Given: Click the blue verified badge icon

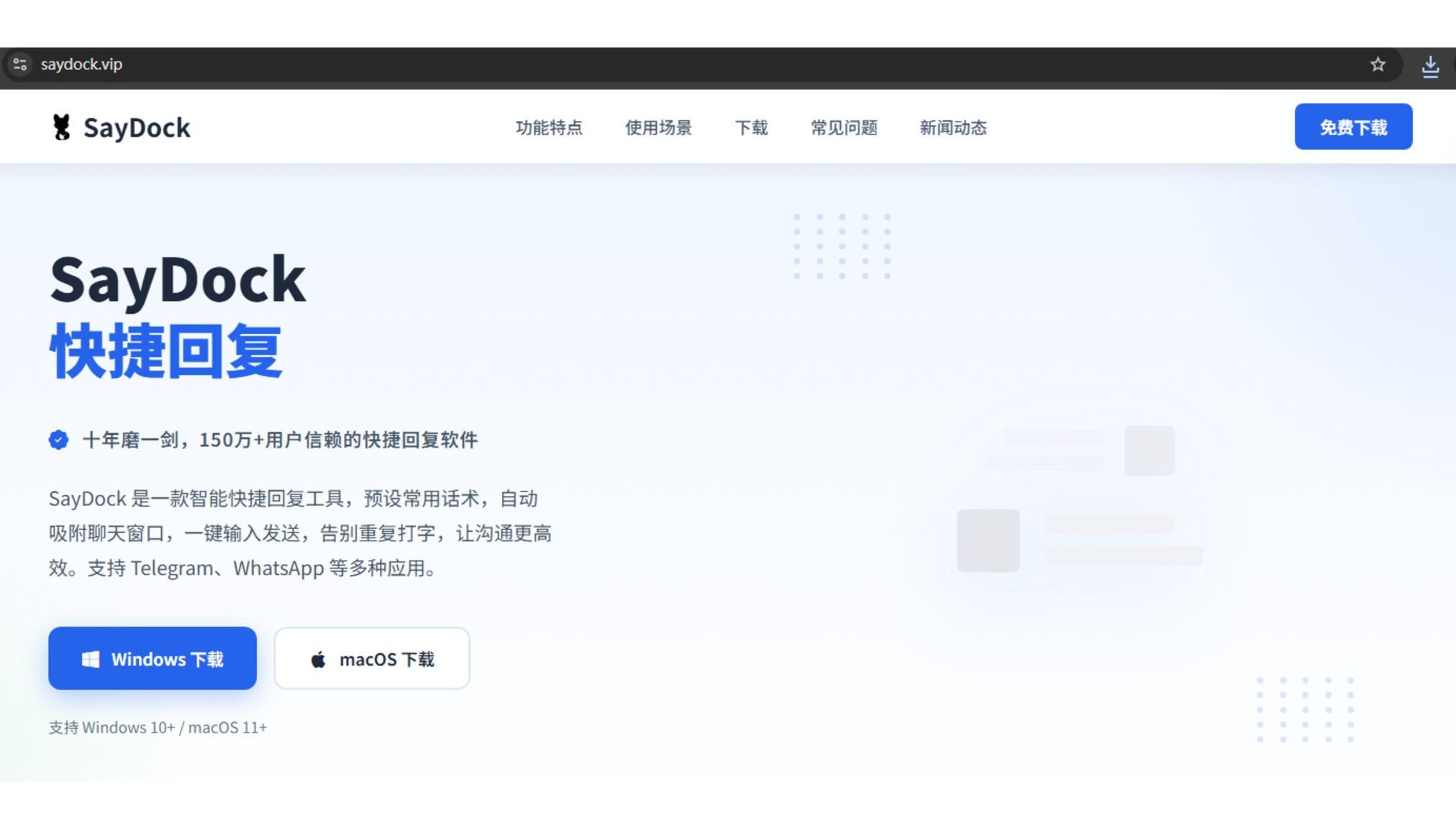Looking at the screenshot, I should pos(59,440).
